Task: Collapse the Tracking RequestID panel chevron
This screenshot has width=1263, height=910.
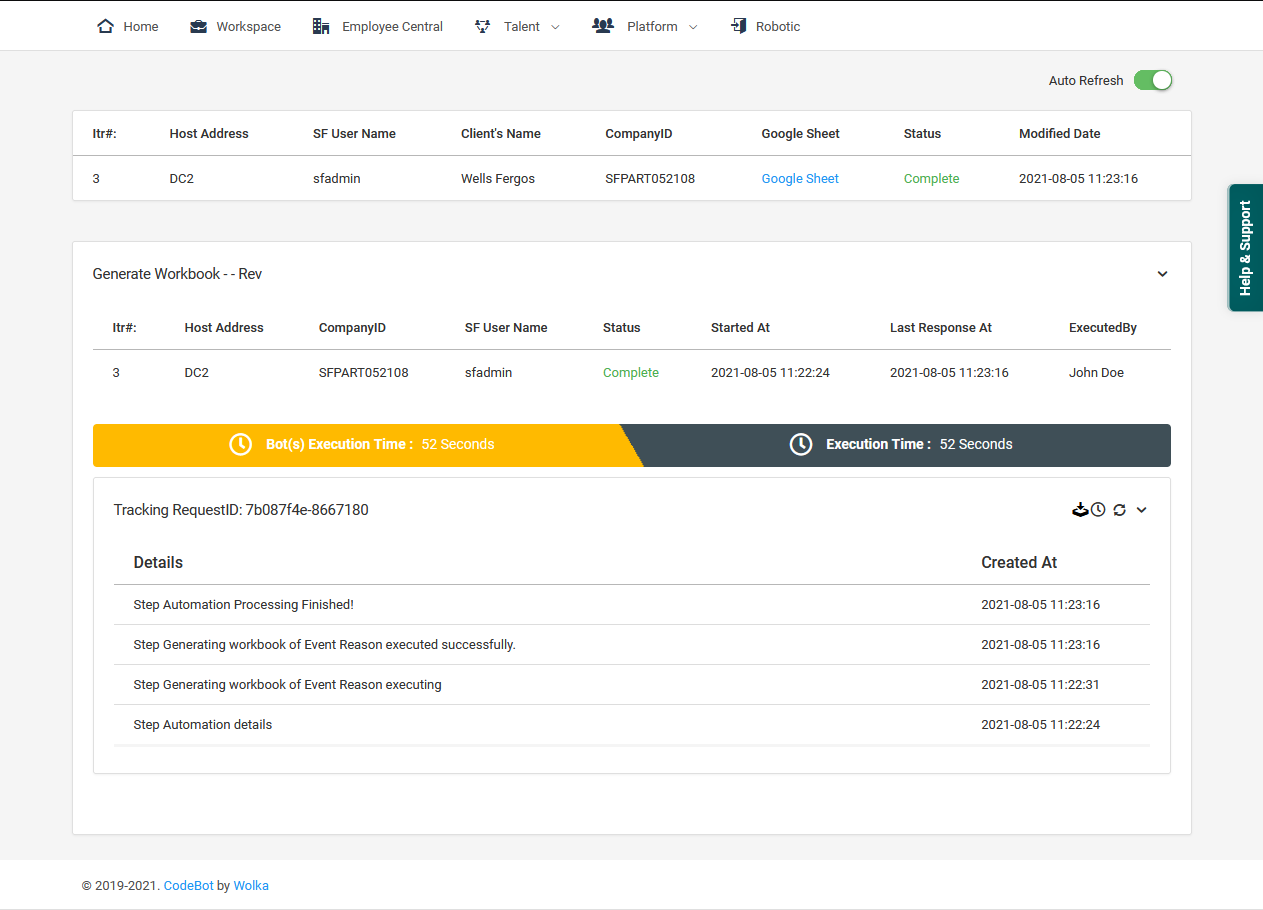Action: pos(1141,510)
